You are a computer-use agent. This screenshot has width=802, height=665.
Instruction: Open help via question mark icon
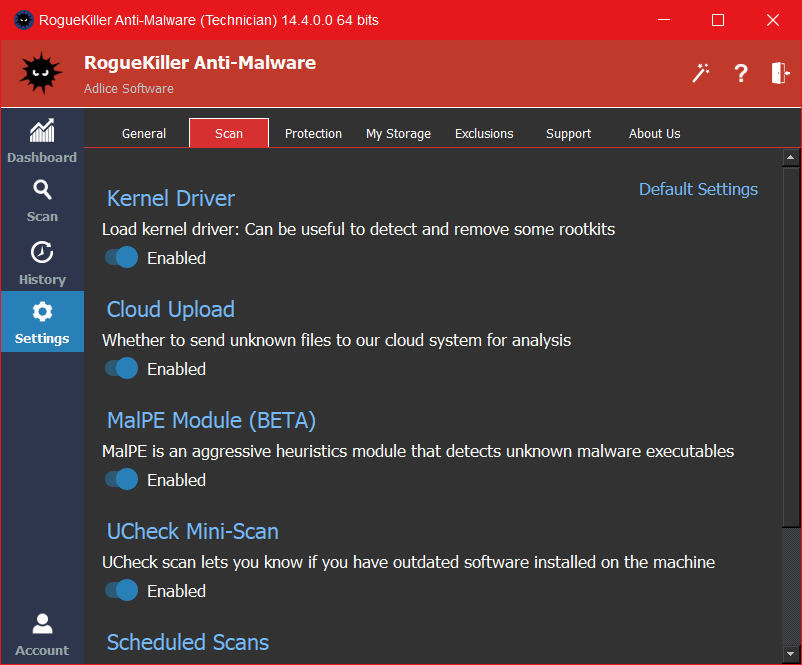click(x=741, y=73)
